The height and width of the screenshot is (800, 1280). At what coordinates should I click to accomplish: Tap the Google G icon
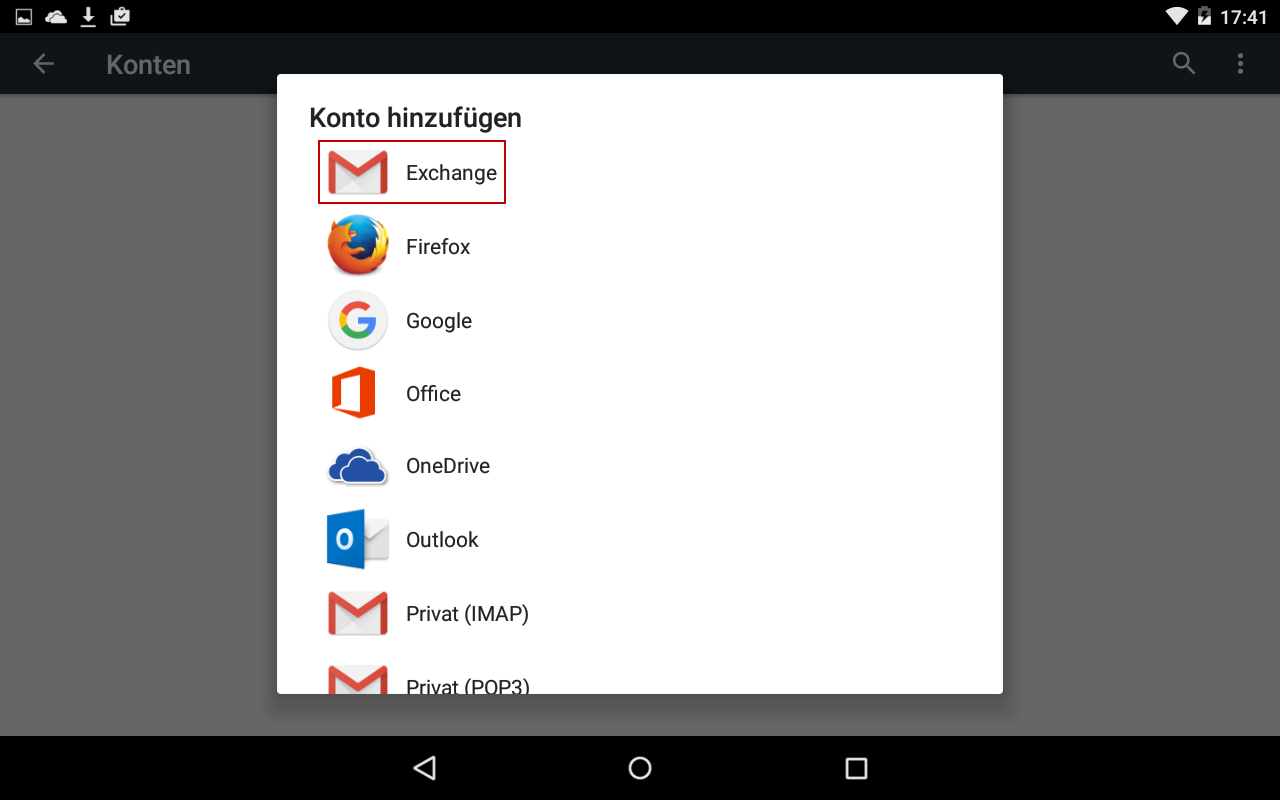(358, 320)
